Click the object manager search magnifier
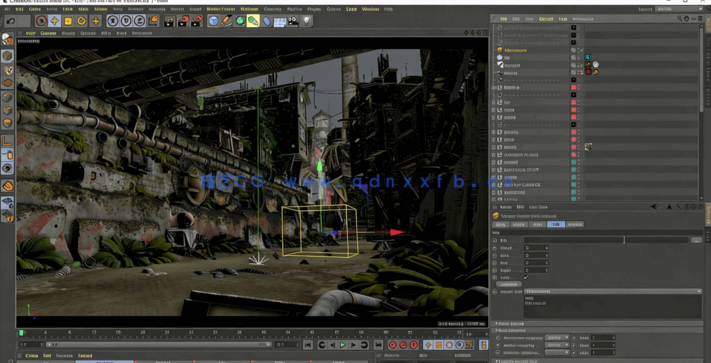The width and height of the screenshot is (711, 363). coord(679,19)
